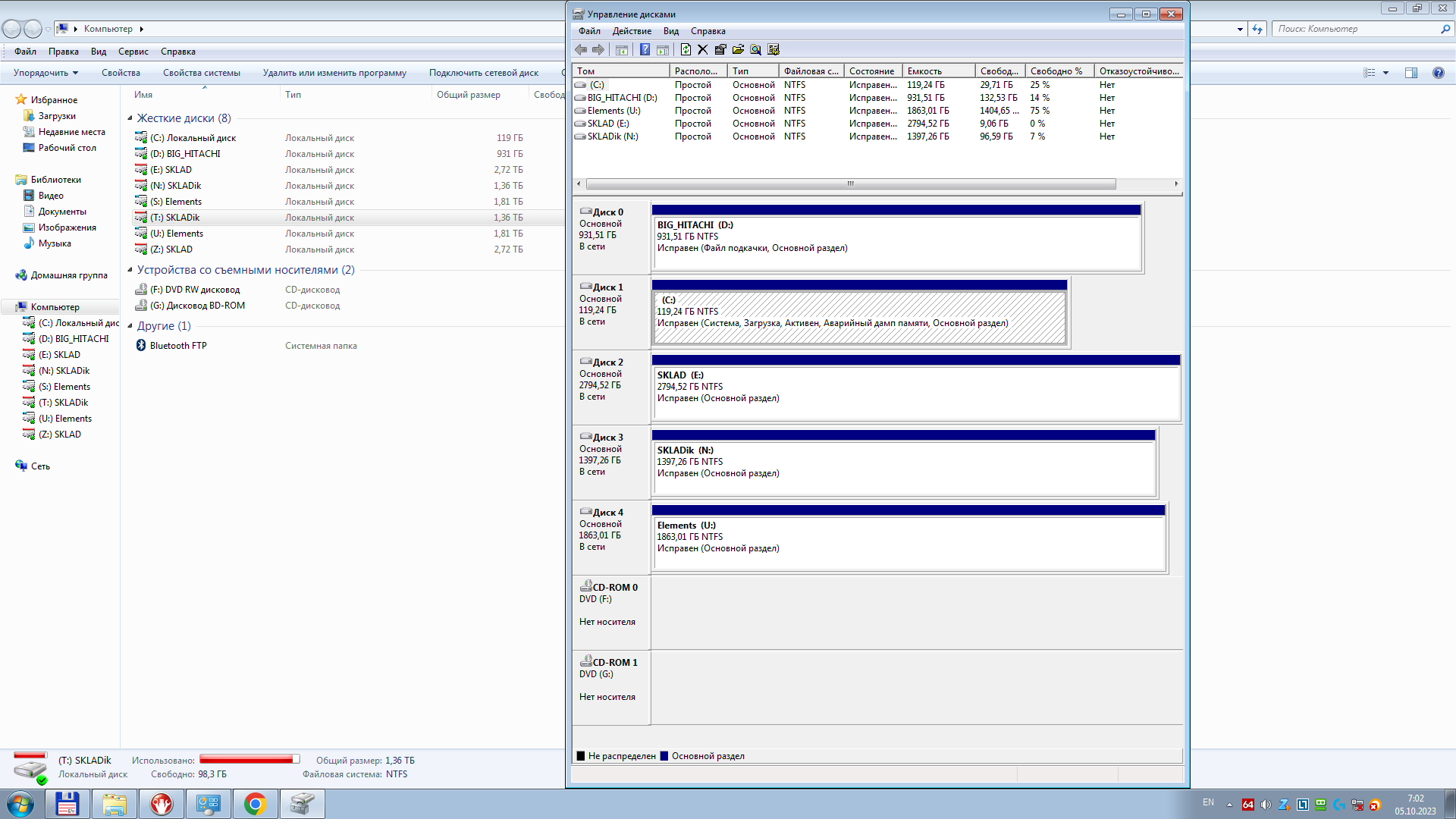This screenshot has width=1456, height=819.
Task: Click the Help question mark toolbar icon
Action: coord(645,50)
